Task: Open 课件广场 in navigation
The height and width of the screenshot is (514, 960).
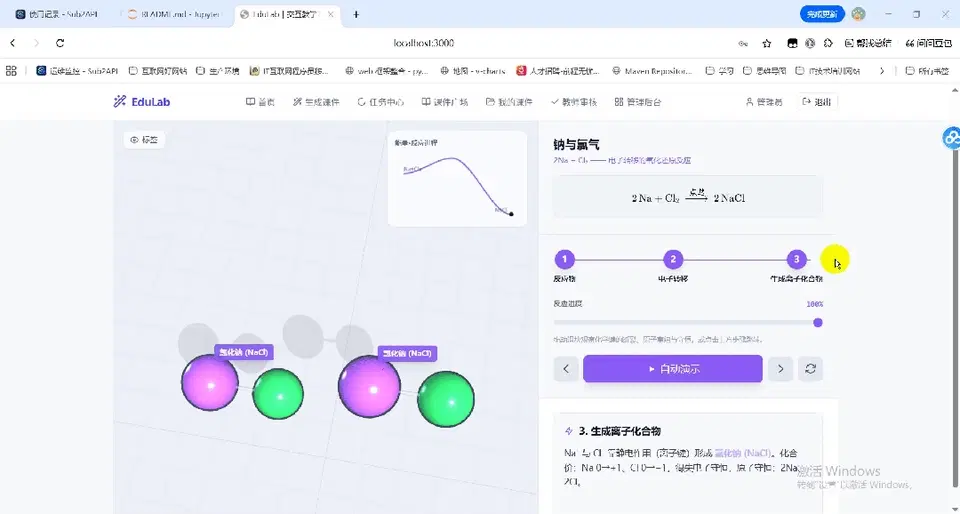Action: pos(444,102)
